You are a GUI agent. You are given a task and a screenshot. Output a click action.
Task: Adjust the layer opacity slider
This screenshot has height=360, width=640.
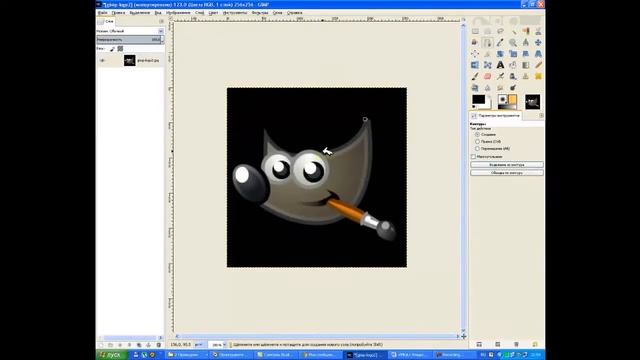tap(128, 40)
